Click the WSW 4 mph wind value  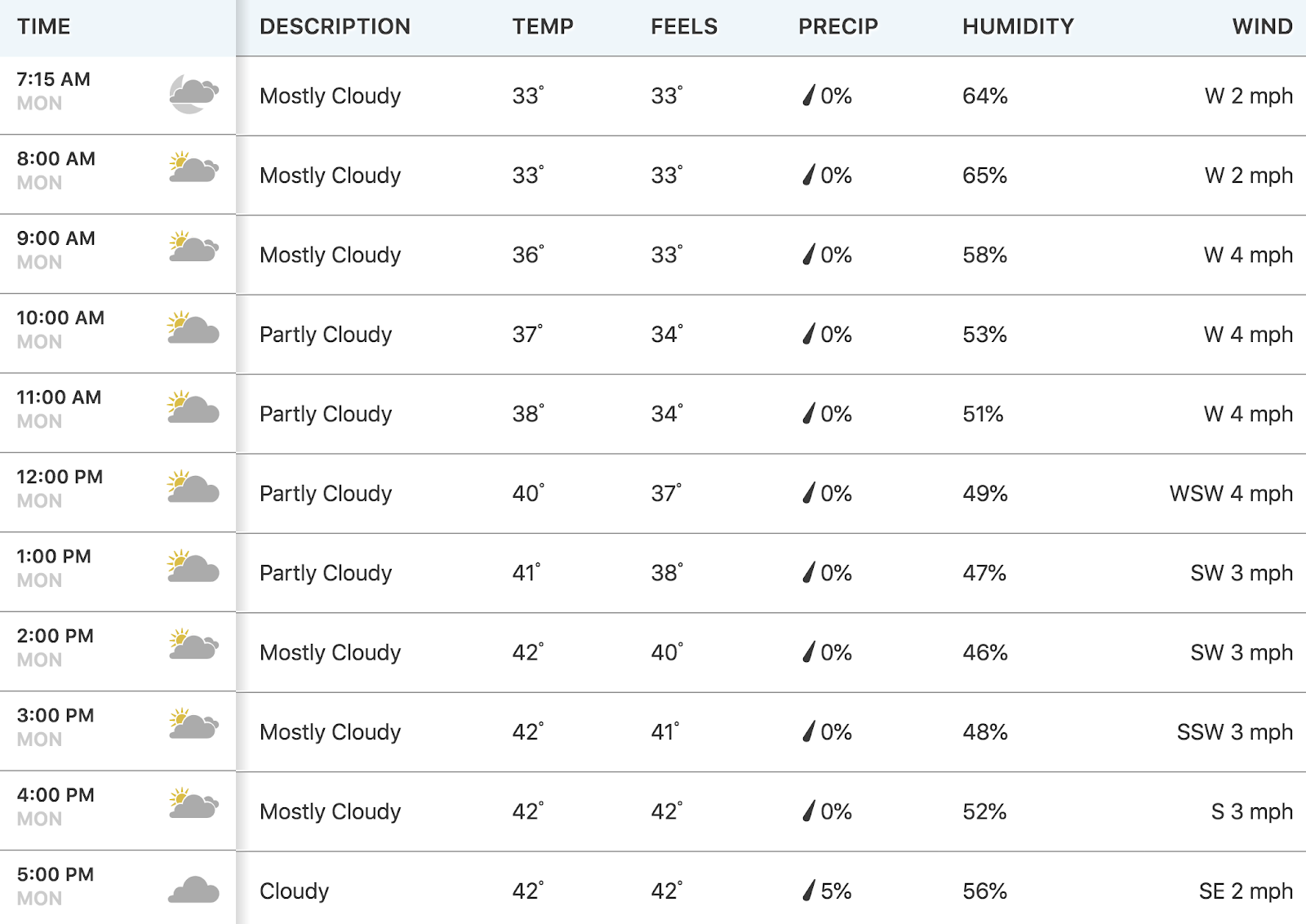1231,494
